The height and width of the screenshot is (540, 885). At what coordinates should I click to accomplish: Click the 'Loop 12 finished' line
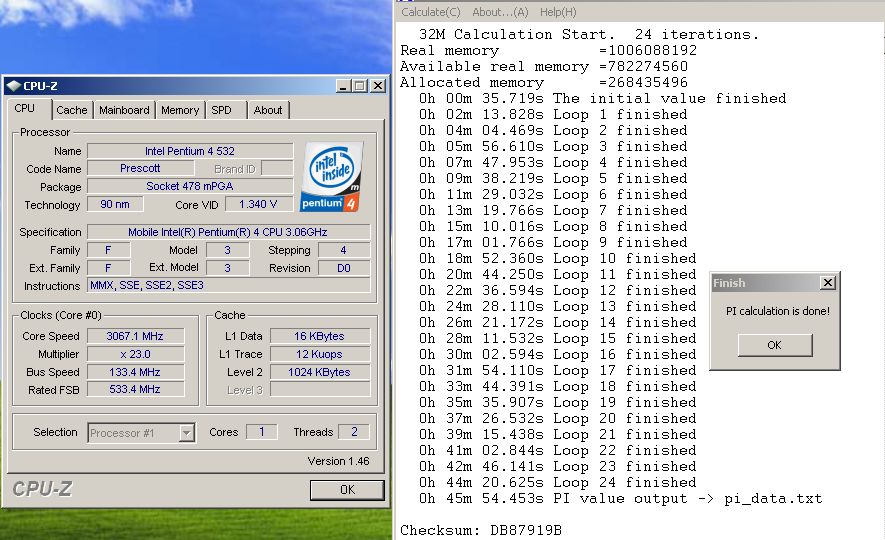pos(557,291)
